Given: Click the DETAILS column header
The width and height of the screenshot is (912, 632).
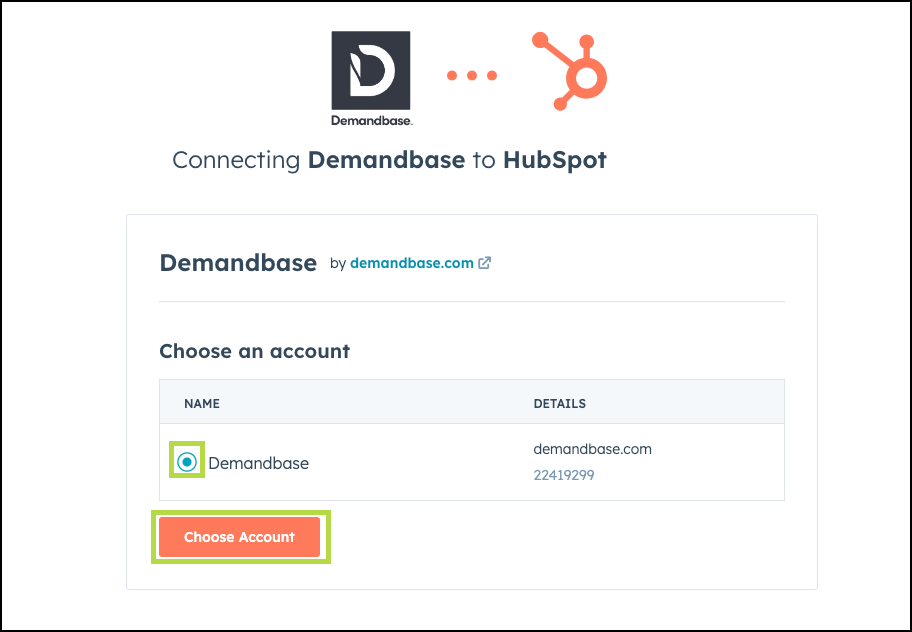Looking at the screenshot, I should 560,404.
